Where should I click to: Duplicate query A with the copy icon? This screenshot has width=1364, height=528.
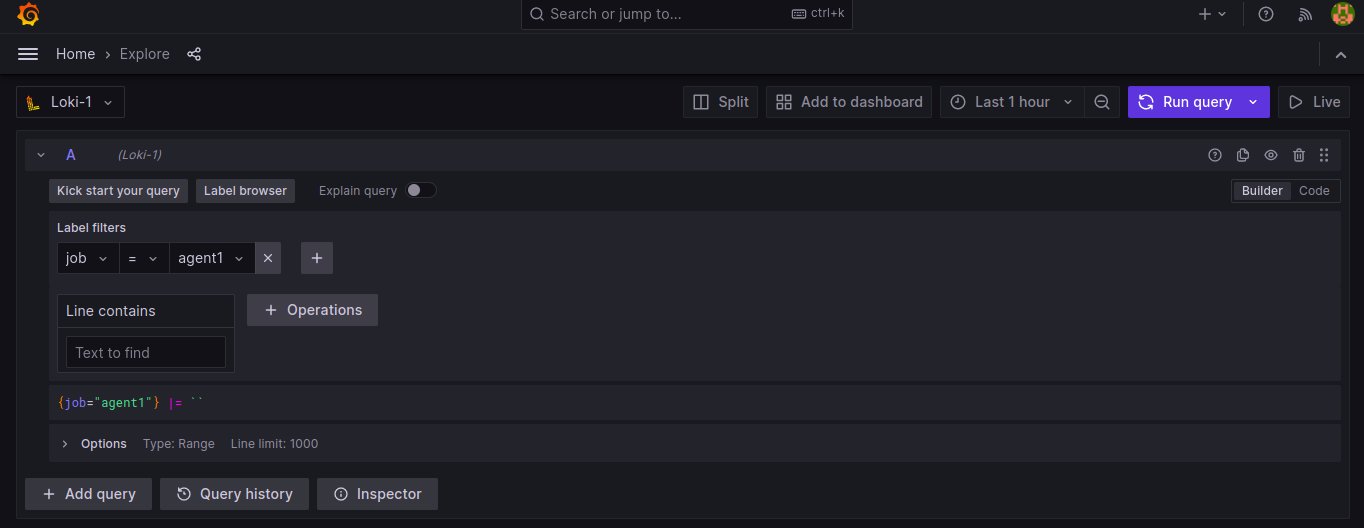point(1243,155)
